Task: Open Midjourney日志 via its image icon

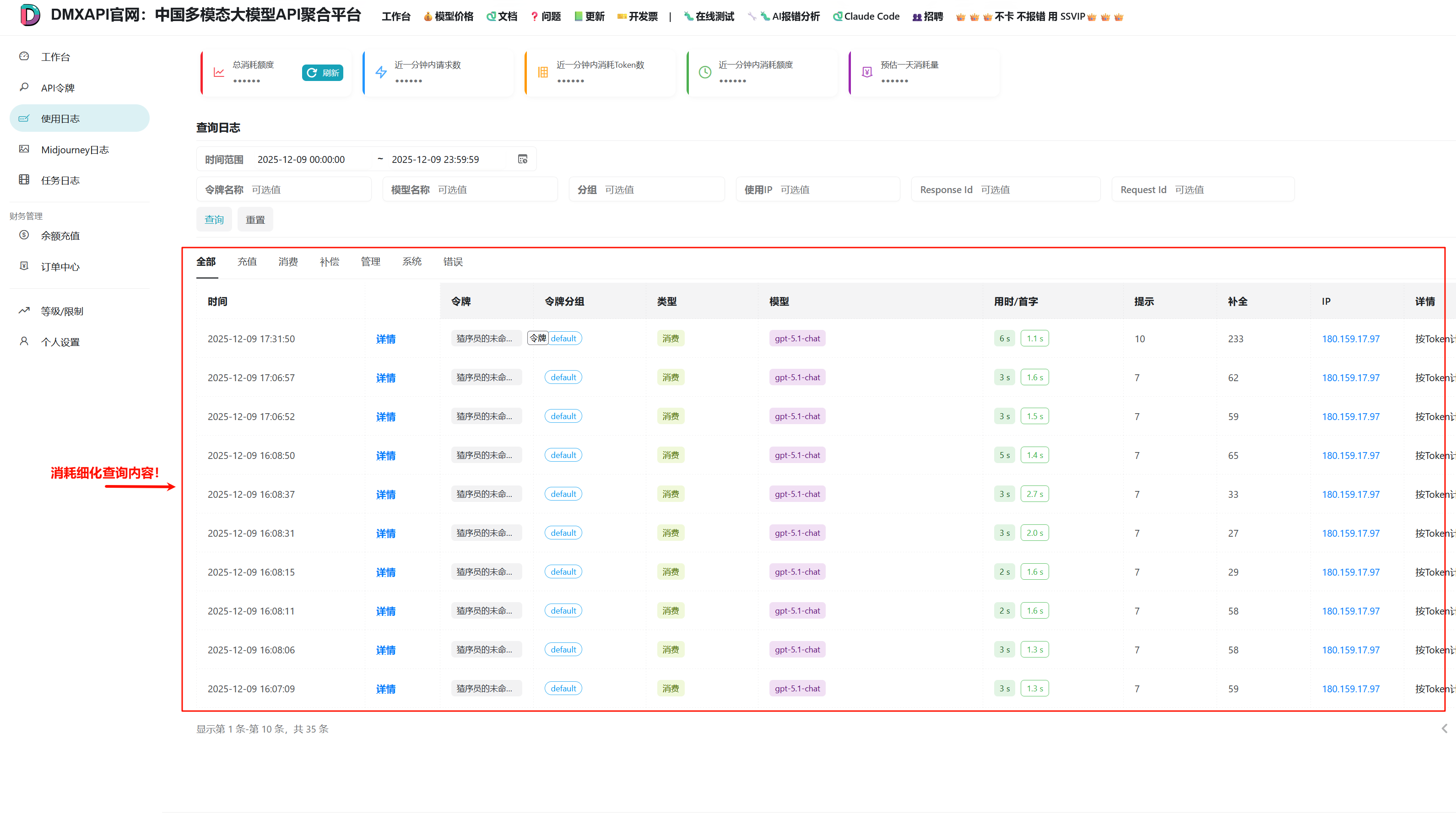Action: point(24,149)
